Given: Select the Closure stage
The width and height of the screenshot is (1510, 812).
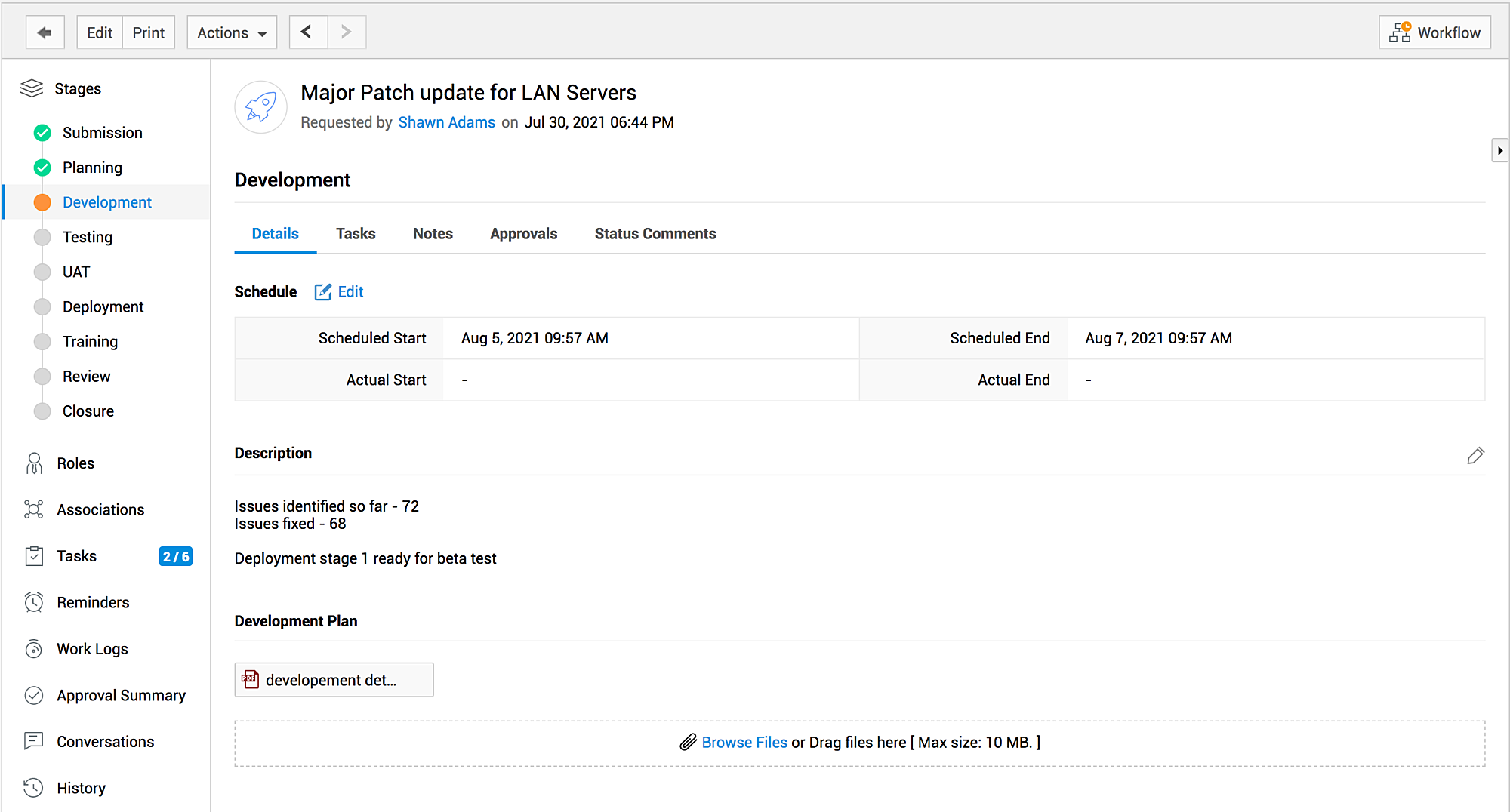Looking at the screenshot, I should coord(88,411).
